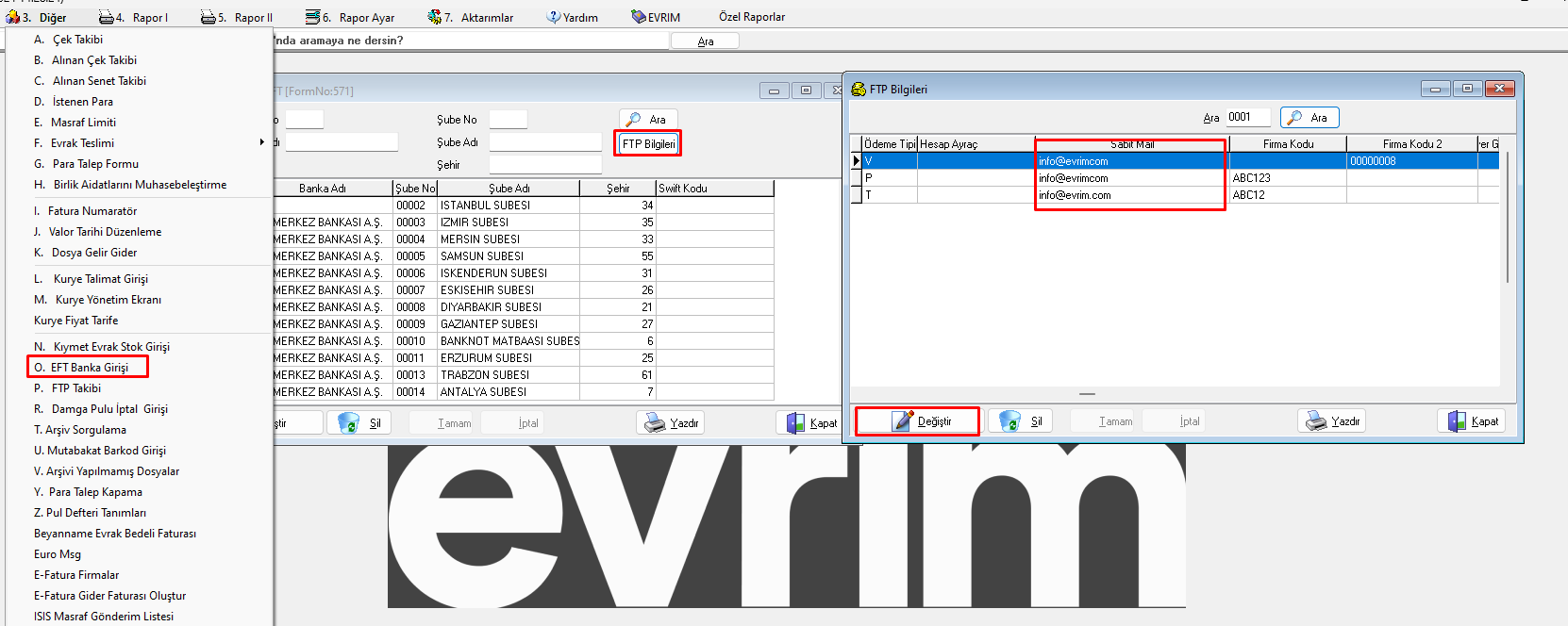Click the Kapat door button in FTP Bilgileri
The height and width of the screenshot is (626, 1568).
1472,421
